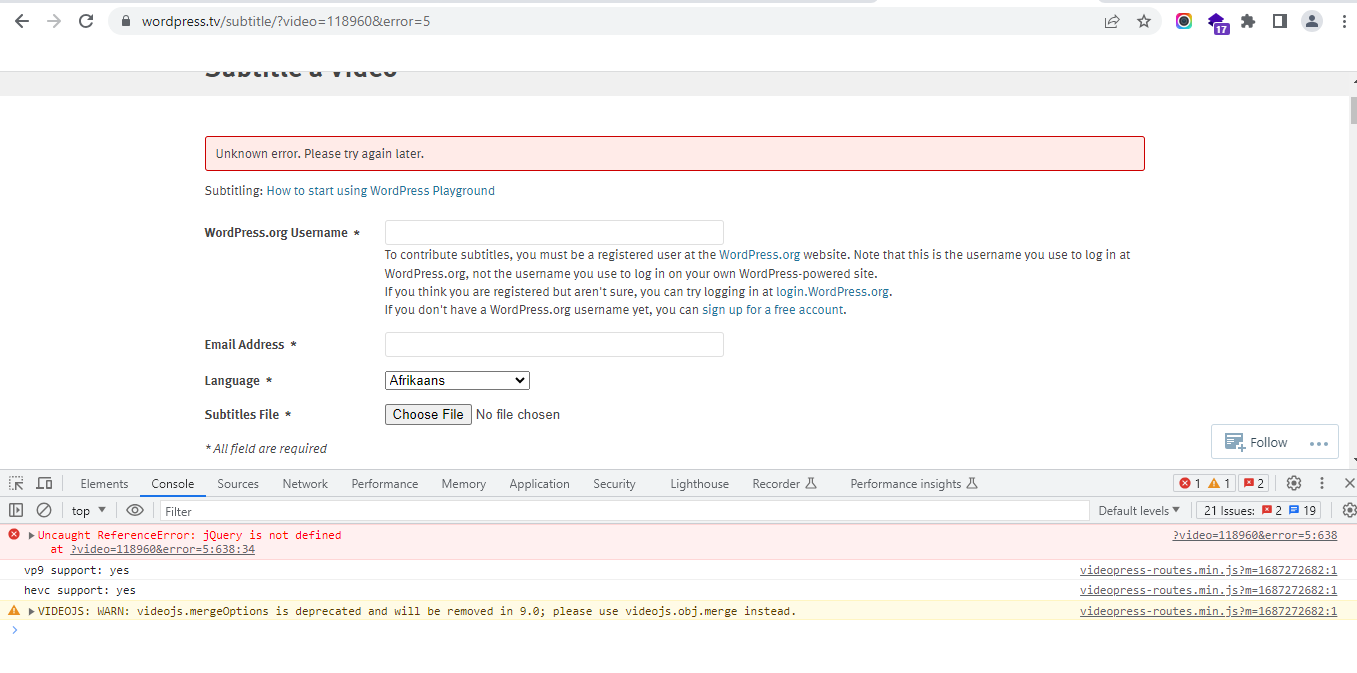
Task: Clear the console
Action: pyautogui.click(x=44, y=510)
